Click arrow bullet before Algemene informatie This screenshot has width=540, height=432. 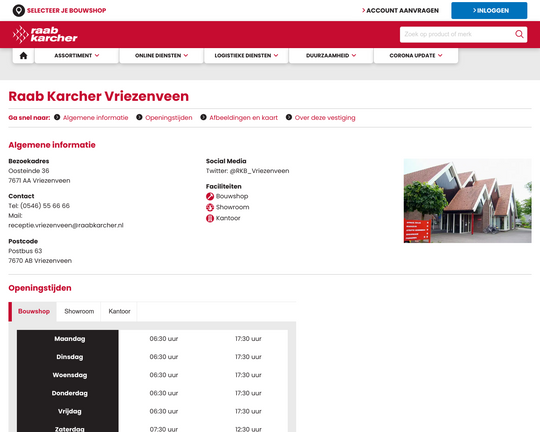pos(57,117)
